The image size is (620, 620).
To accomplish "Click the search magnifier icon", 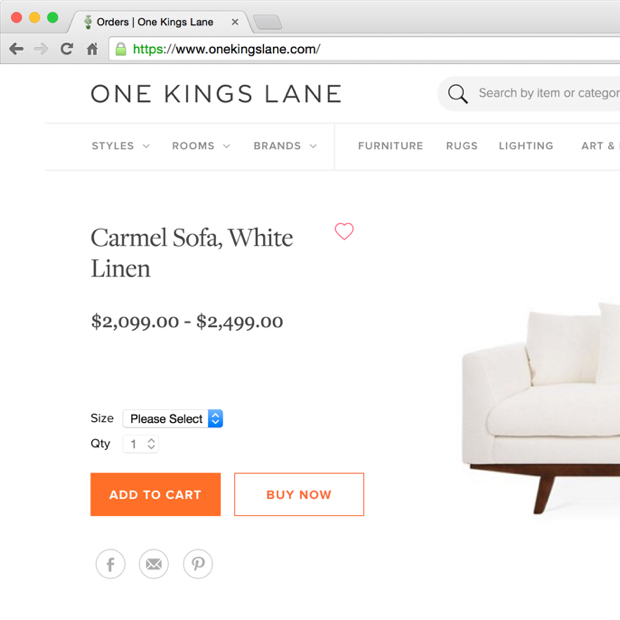I will [458, 94].
